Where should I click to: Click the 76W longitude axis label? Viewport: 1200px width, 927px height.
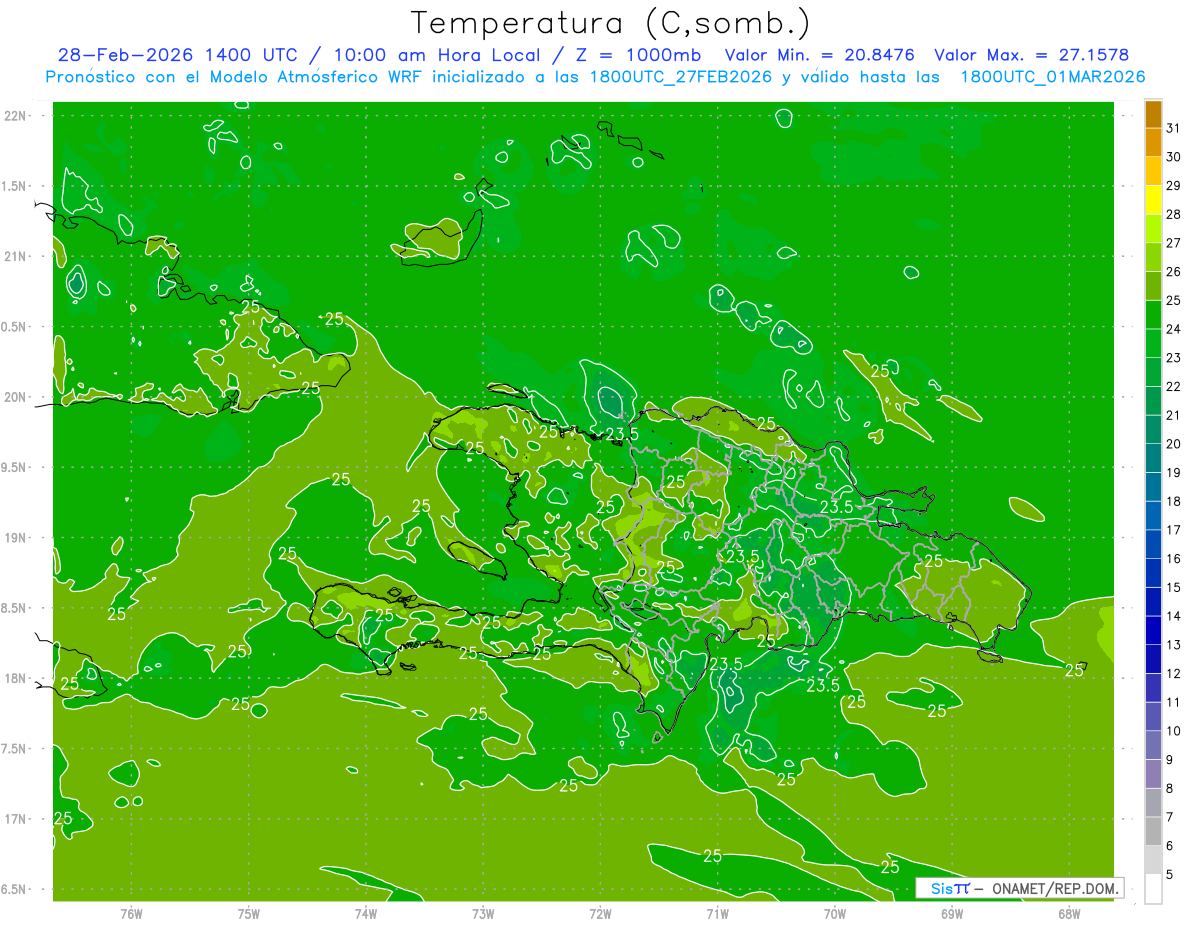coord(131,914)
